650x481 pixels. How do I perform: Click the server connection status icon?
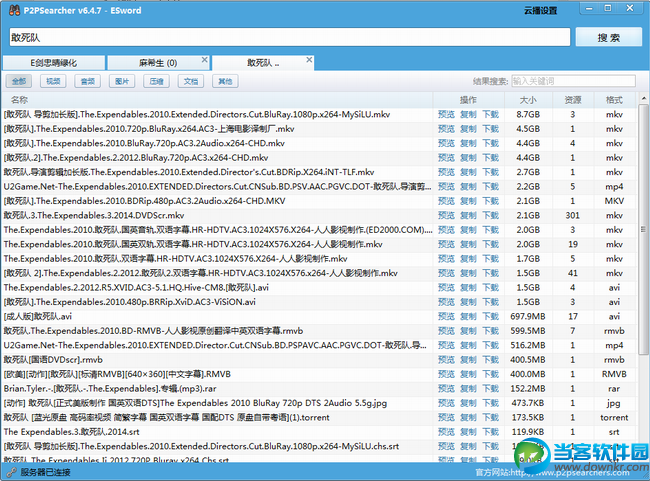(x=11, y=471)
